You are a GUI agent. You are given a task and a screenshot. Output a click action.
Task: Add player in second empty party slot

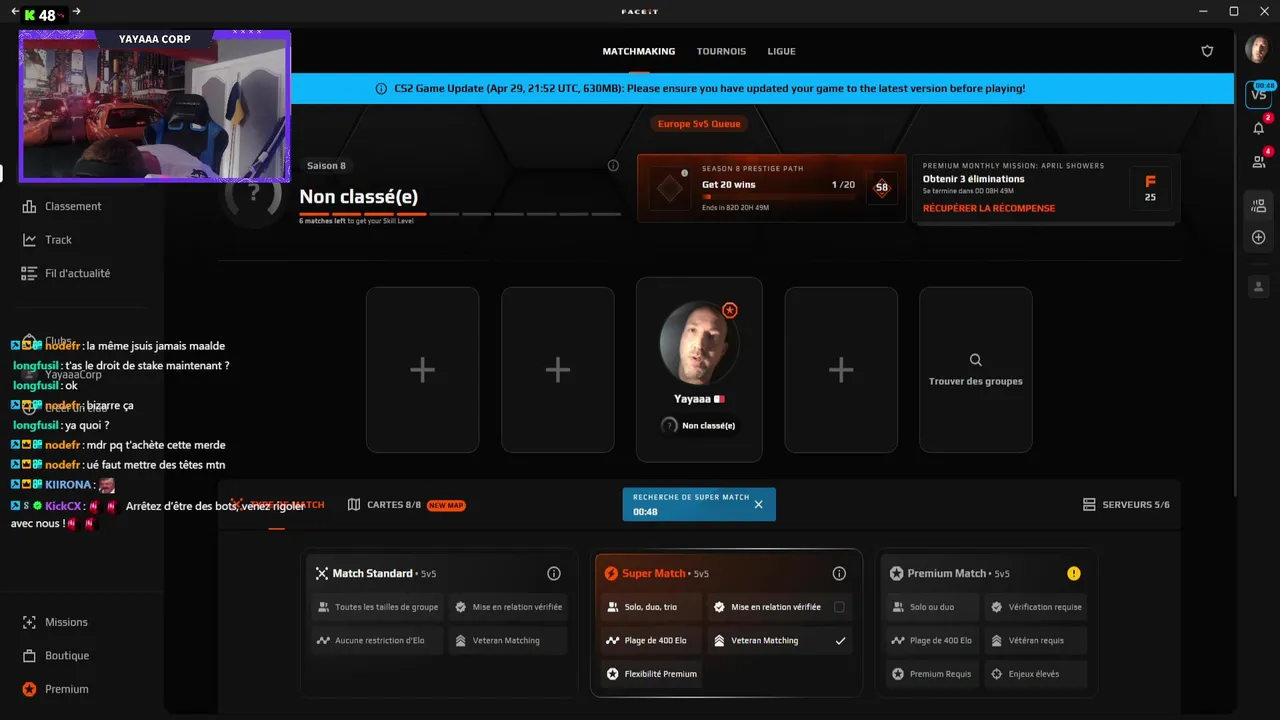[558, 370]
